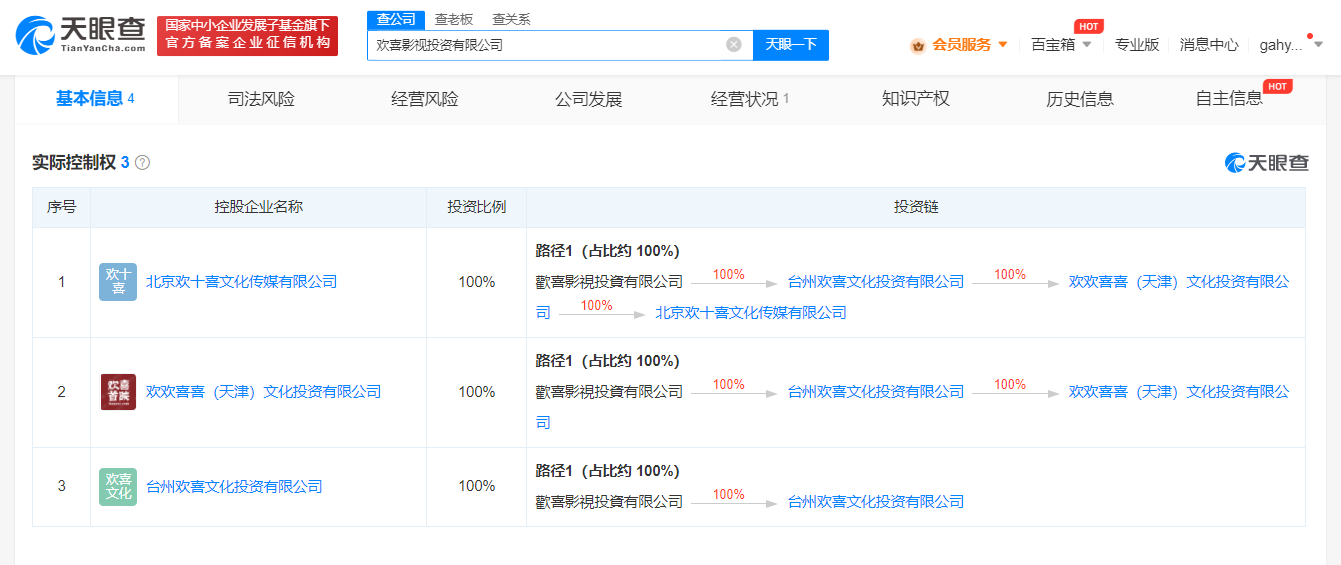The height and width of the screenshot is (565, 1341).
Task: Open 北京欢十喜文化传媒有限公司 link in row 1
Action: 241,282
